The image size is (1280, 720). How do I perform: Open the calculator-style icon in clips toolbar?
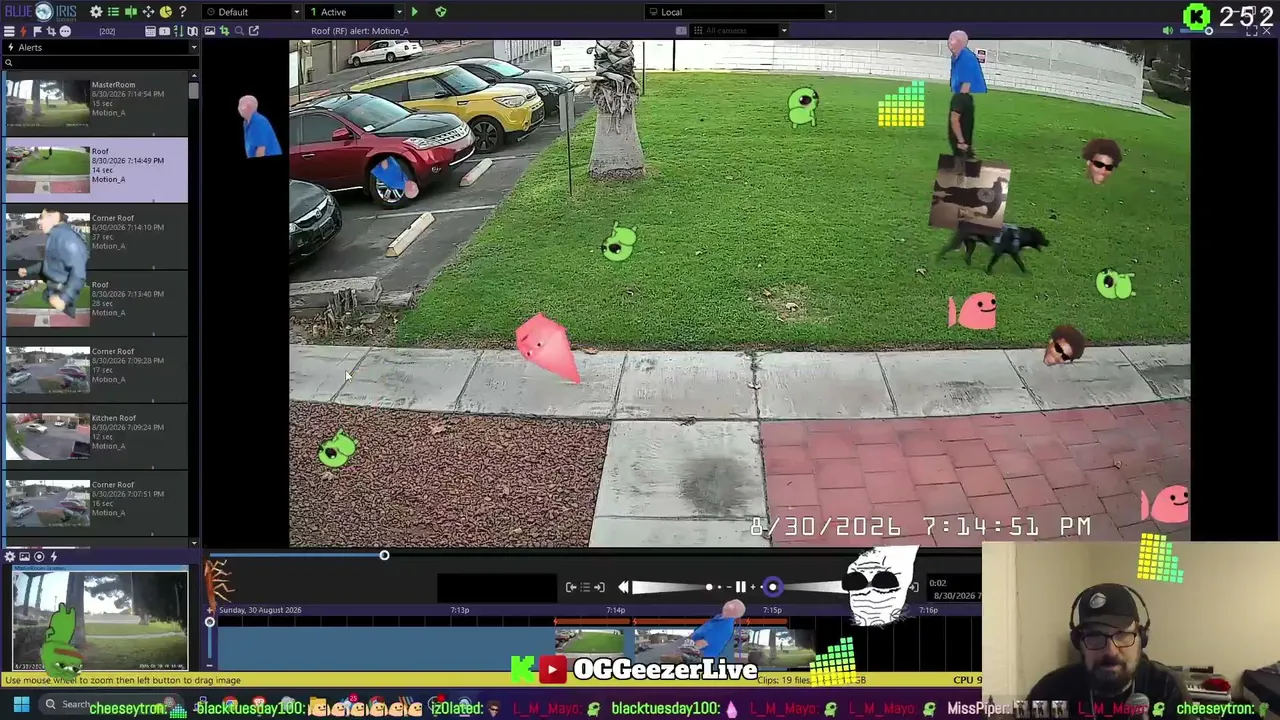coord(150,31)
